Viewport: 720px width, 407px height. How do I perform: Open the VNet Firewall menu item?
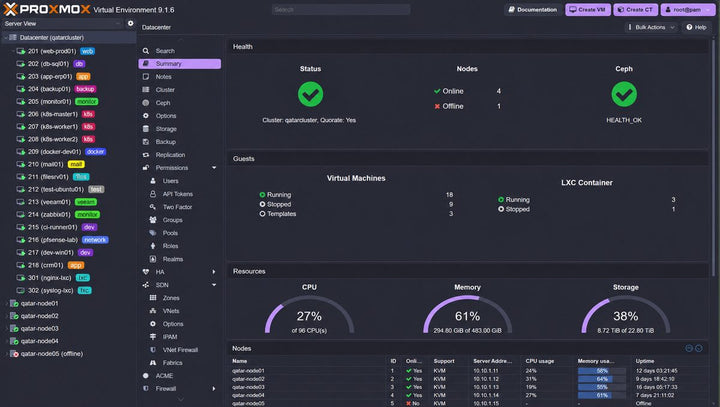pos(180,350)
